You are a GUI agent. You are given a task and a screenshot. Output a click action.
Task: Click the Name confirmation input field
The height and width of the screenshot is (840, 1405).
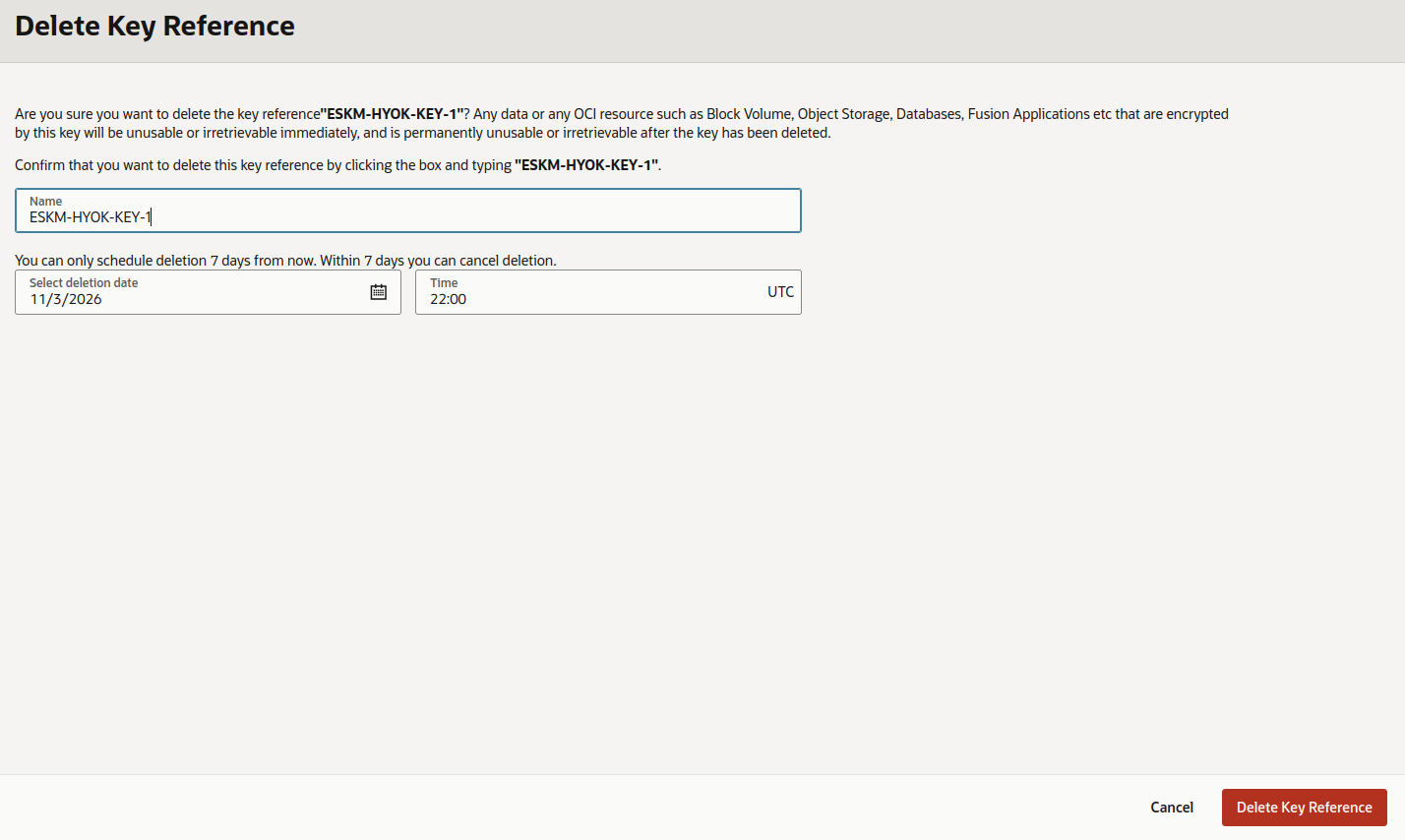pyautogui.click(x=408, y=210)
